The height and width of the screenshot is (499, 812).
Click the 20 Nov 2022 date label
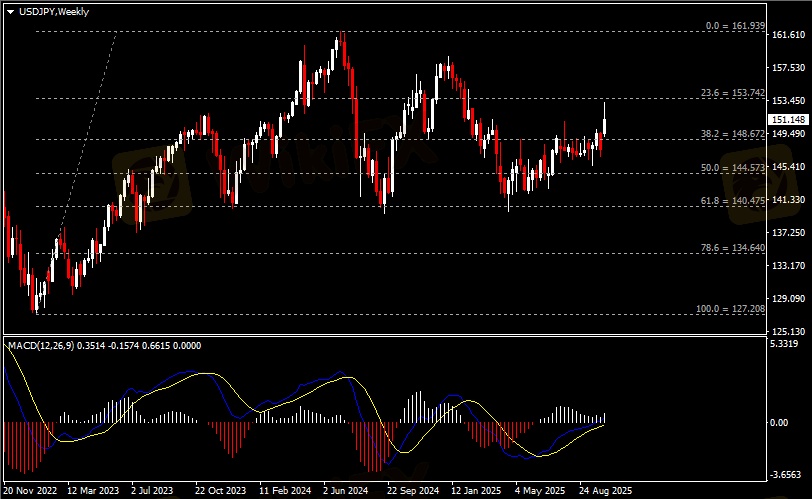click(x=31, y=491)
